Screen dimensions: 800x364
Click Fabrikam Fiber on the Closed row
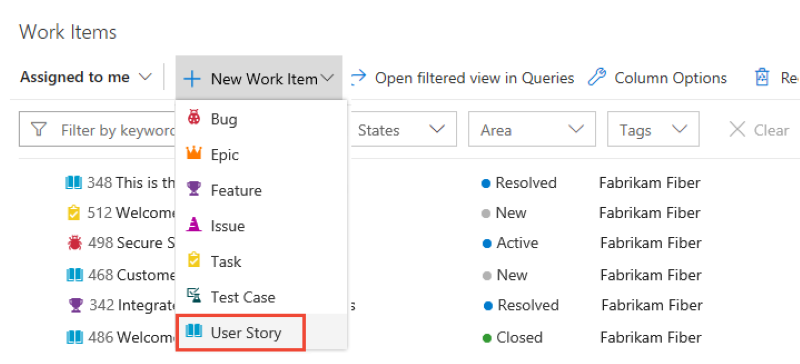coord(651,337)
